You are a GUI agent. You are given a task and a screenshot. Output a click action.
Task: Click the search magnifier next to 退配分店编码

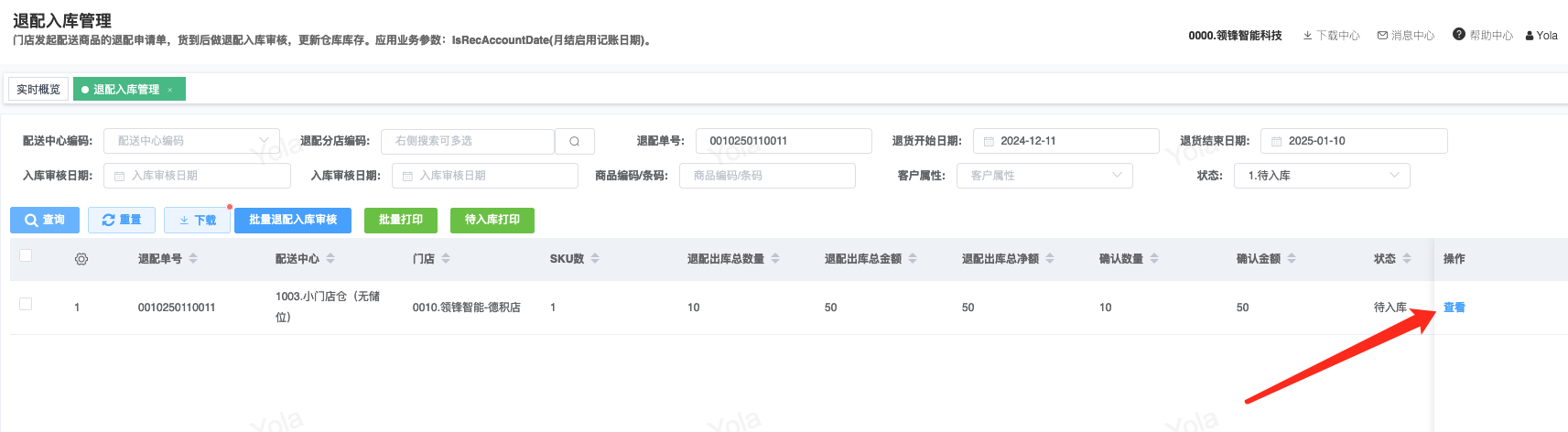[x=575, y=141]
